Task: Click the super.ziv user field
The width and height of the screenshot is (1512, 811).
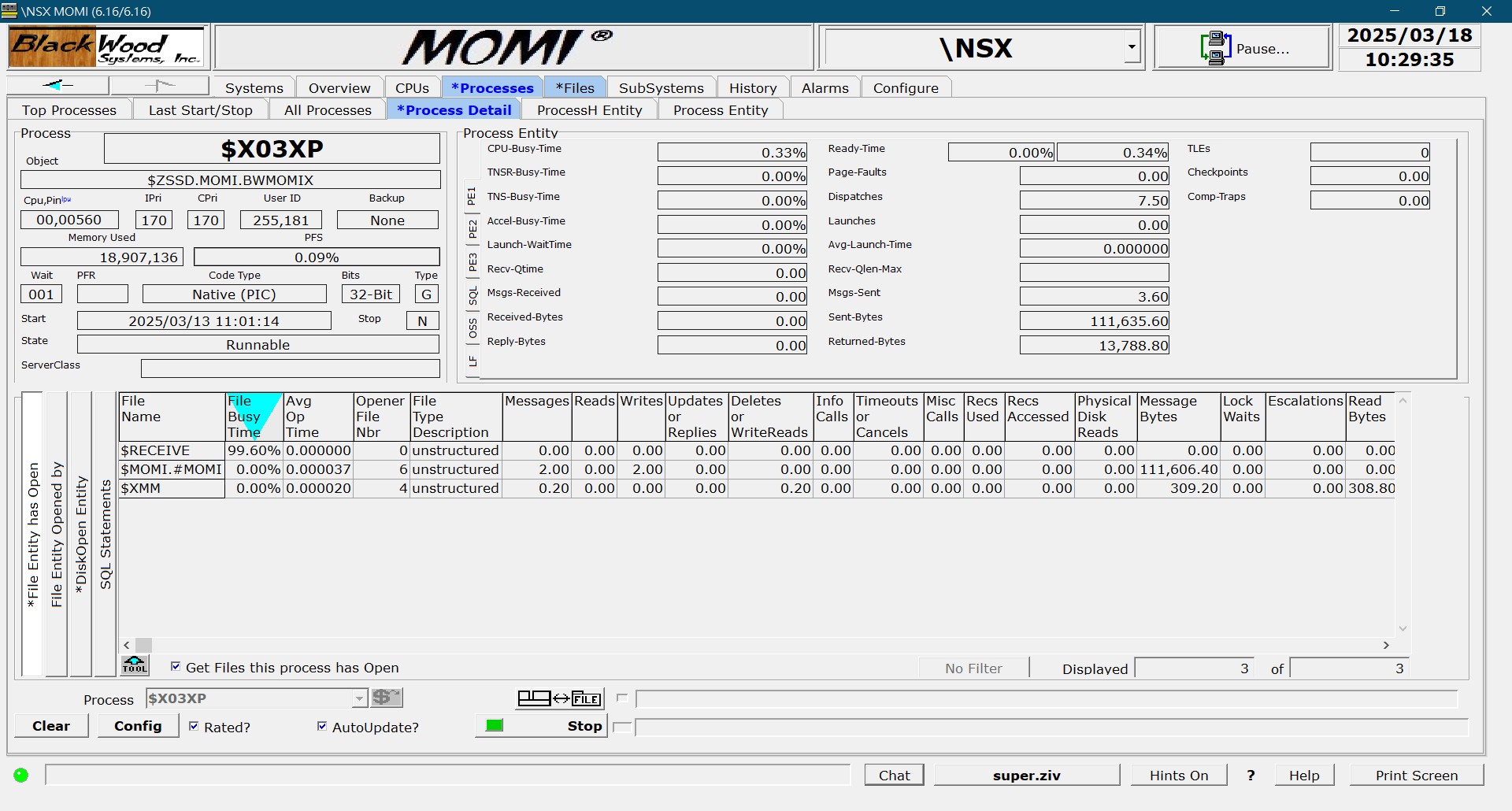Action: pos(1027,775)
